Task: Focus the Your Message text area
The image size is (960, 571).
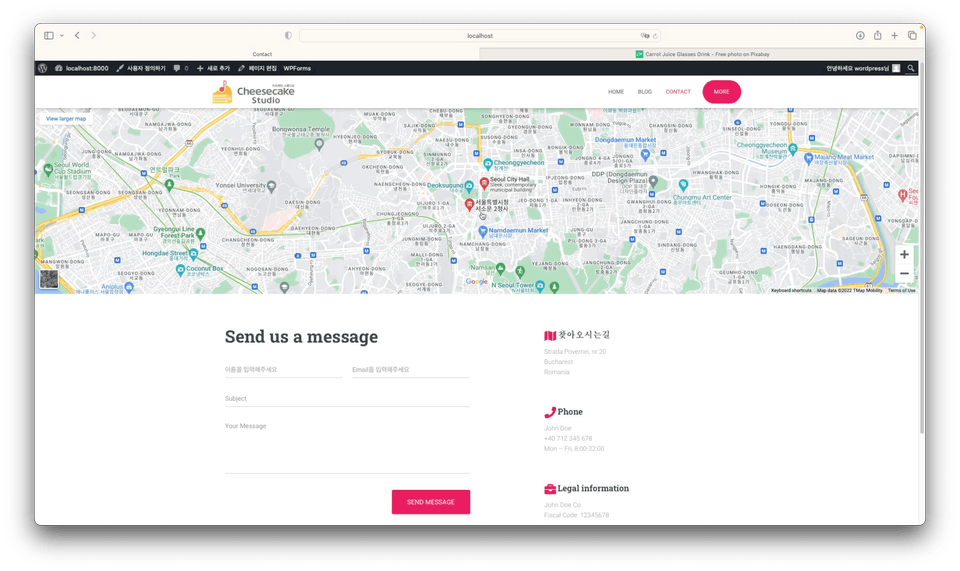Action: pos(347,446)
